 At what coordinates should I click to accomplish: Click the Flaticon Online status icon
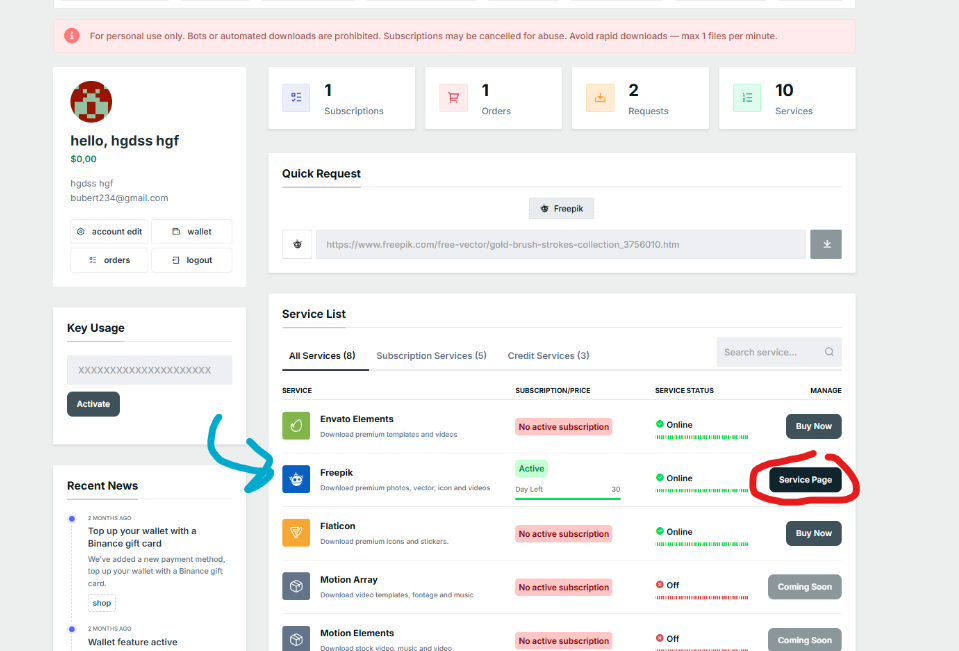pyautogui.click(x=659, y=531)
